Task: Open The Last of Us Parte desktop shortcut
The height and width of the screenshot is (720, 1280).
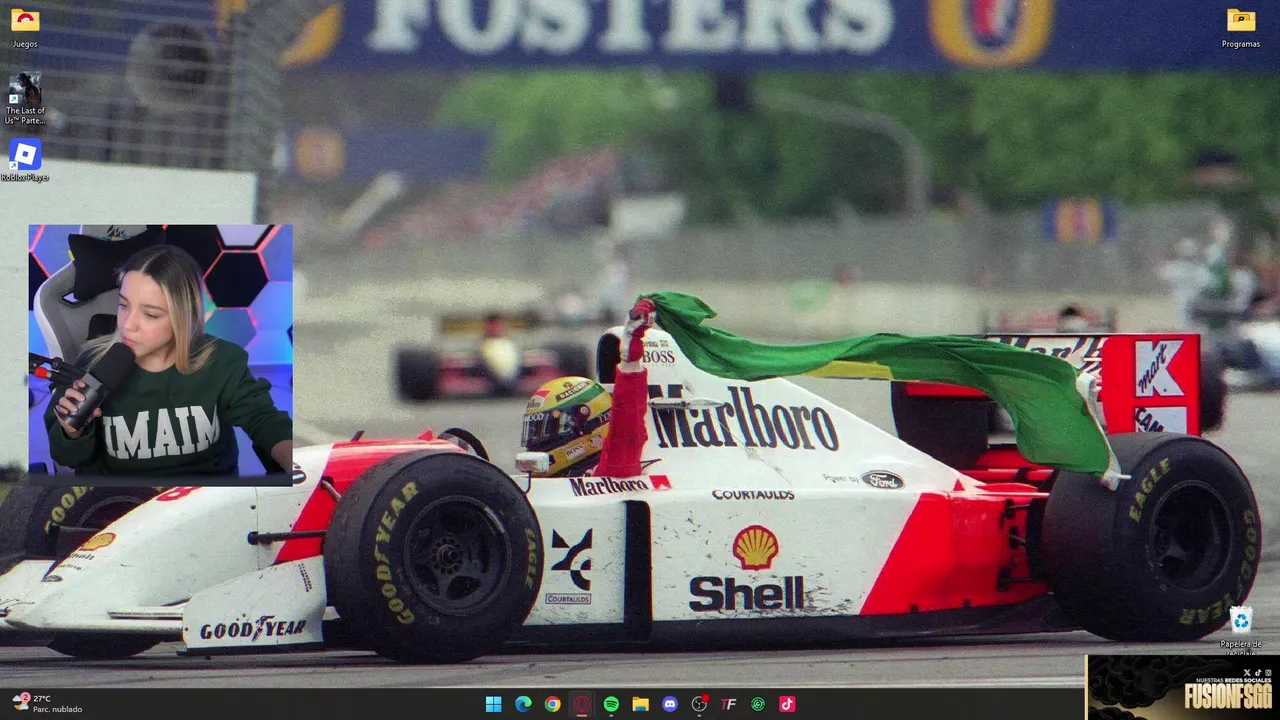Action: click(x=25, y=99)
